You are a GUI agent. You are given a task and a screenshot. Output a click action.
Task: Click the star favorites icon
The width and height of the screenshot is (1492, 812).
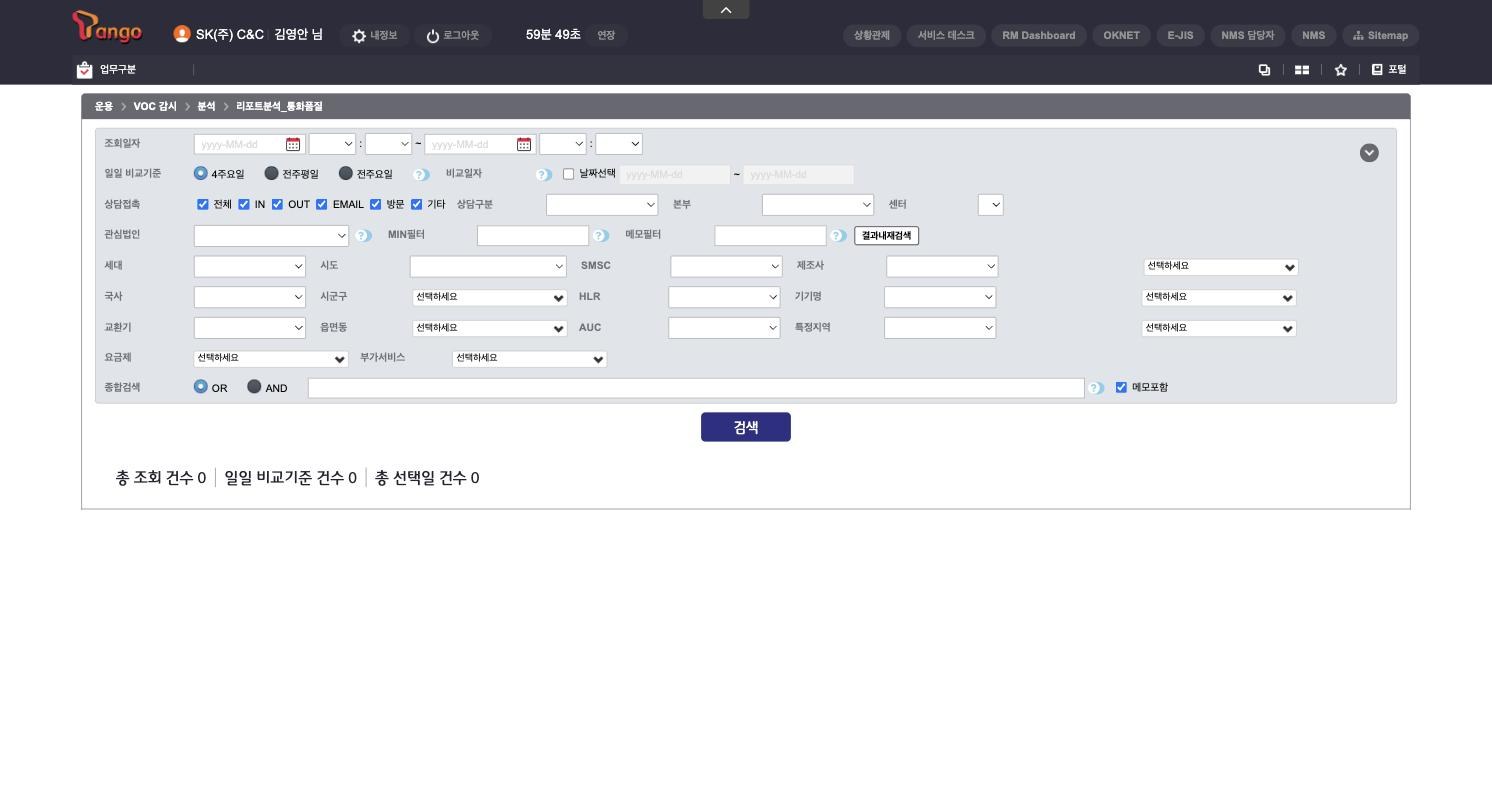(x=1340, y=70)
